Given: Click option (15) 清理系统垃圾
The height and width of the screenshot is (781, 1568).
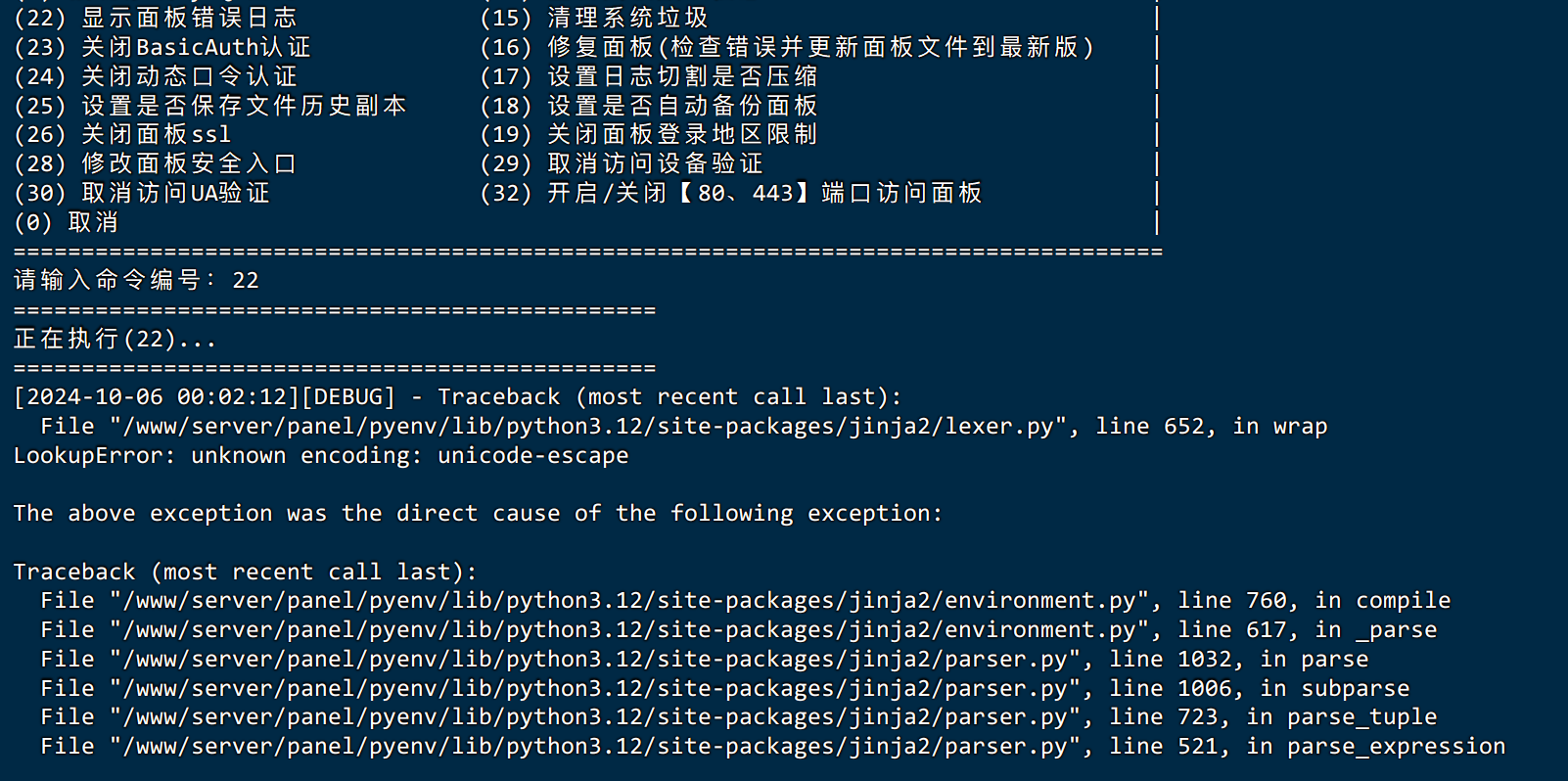Looking at the screenshot, I should [x=594, y=18].
